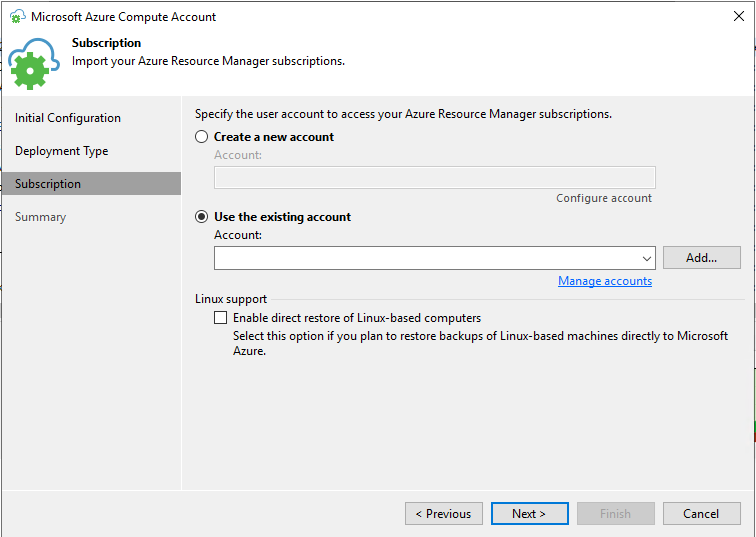Click the Azure cloud icon in title bar
The image size is (756, 537).
(17, 17)
